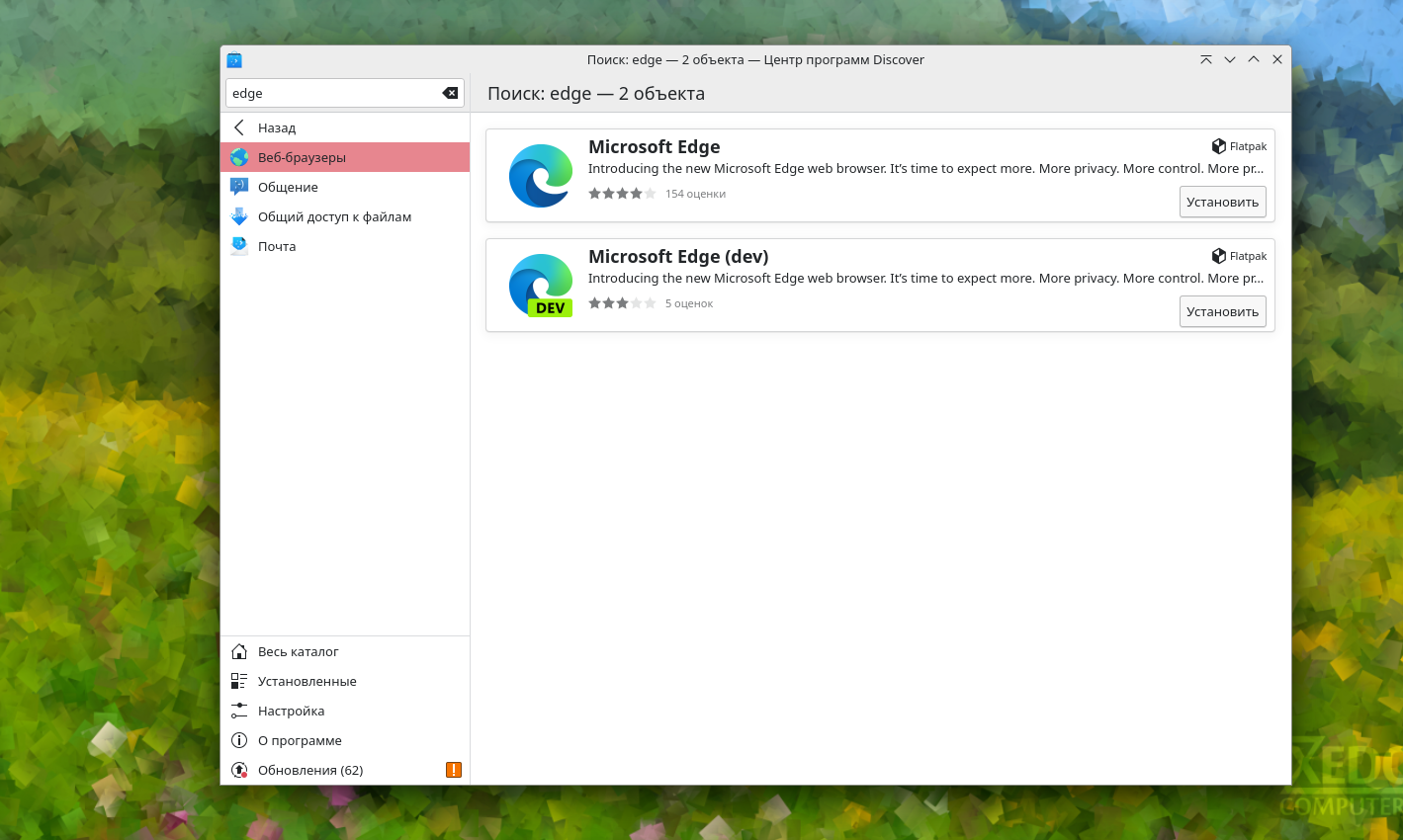
Task: Click the О программе info icon
Action: 239,740
